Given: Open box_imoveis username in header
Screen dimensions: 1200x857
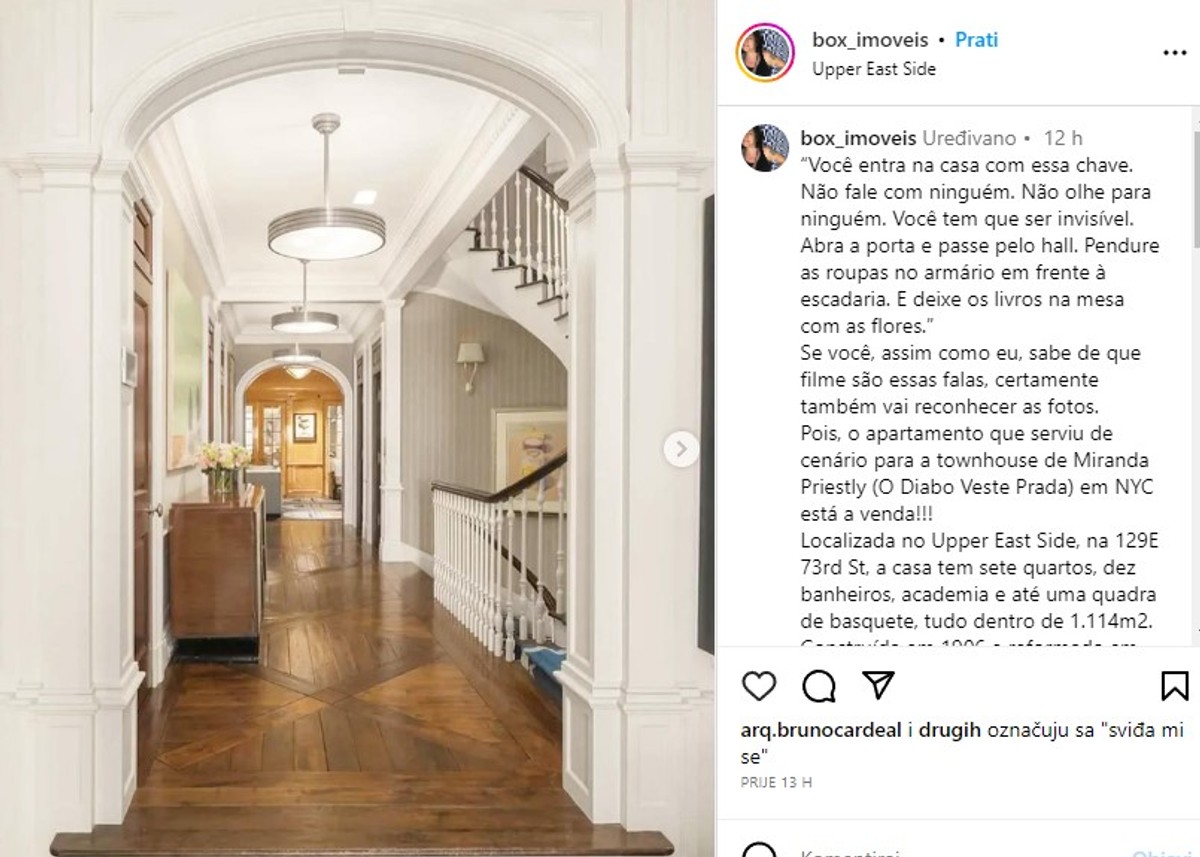Looking at the screenshot, I should pos(870,40).
